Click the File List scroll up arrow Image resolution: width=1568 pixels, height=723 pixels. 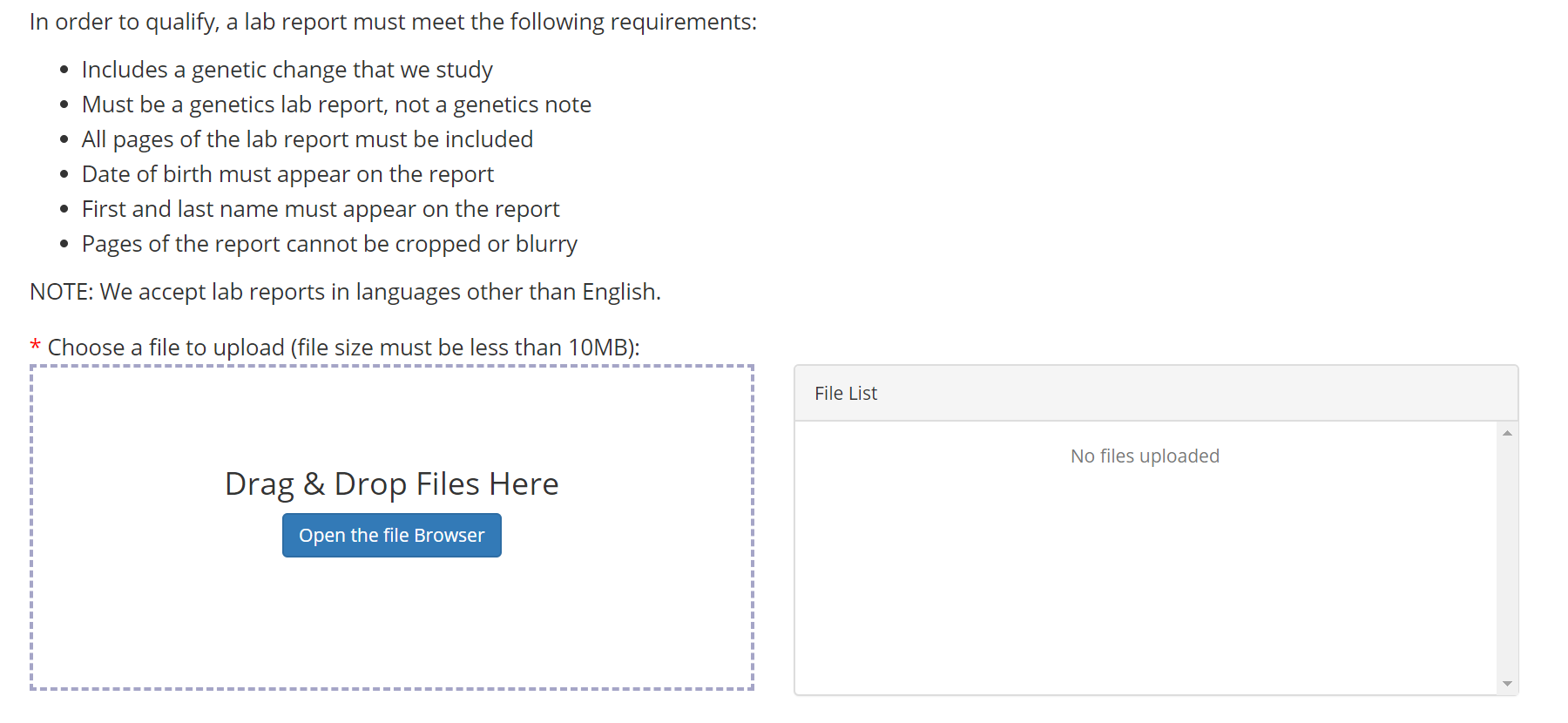(1507, 433)
